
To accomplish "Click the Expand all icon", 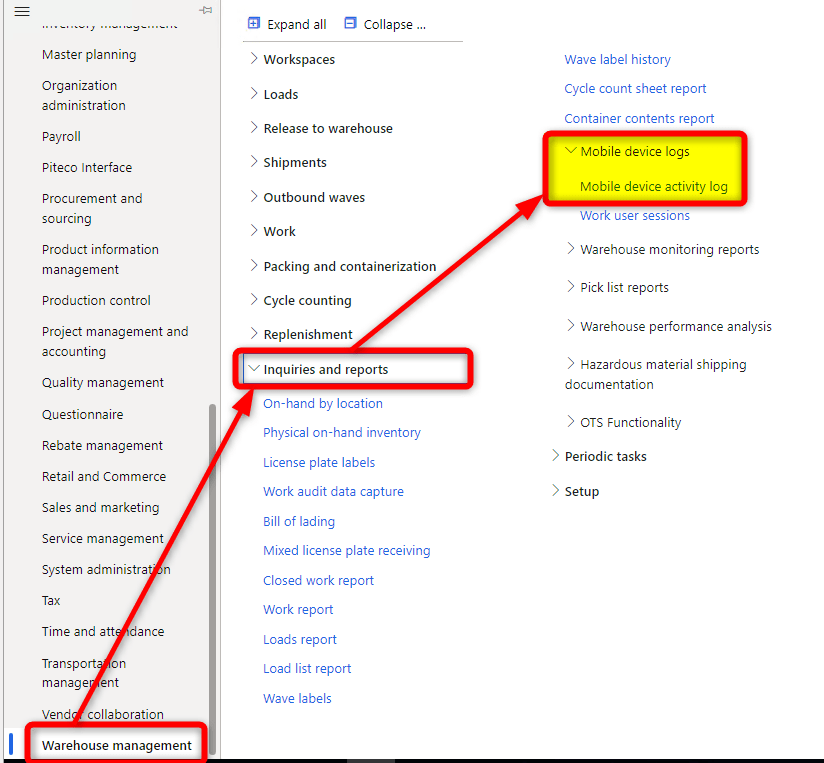I will [x=254, y=24].
